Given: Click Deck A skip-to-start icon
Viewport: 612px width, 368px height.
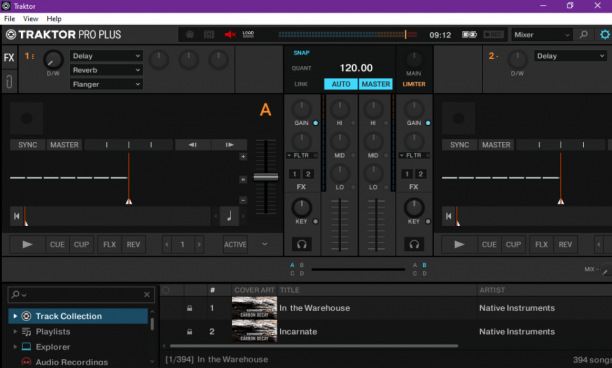Looking at the screenshot, I should (x=16, y=216).
